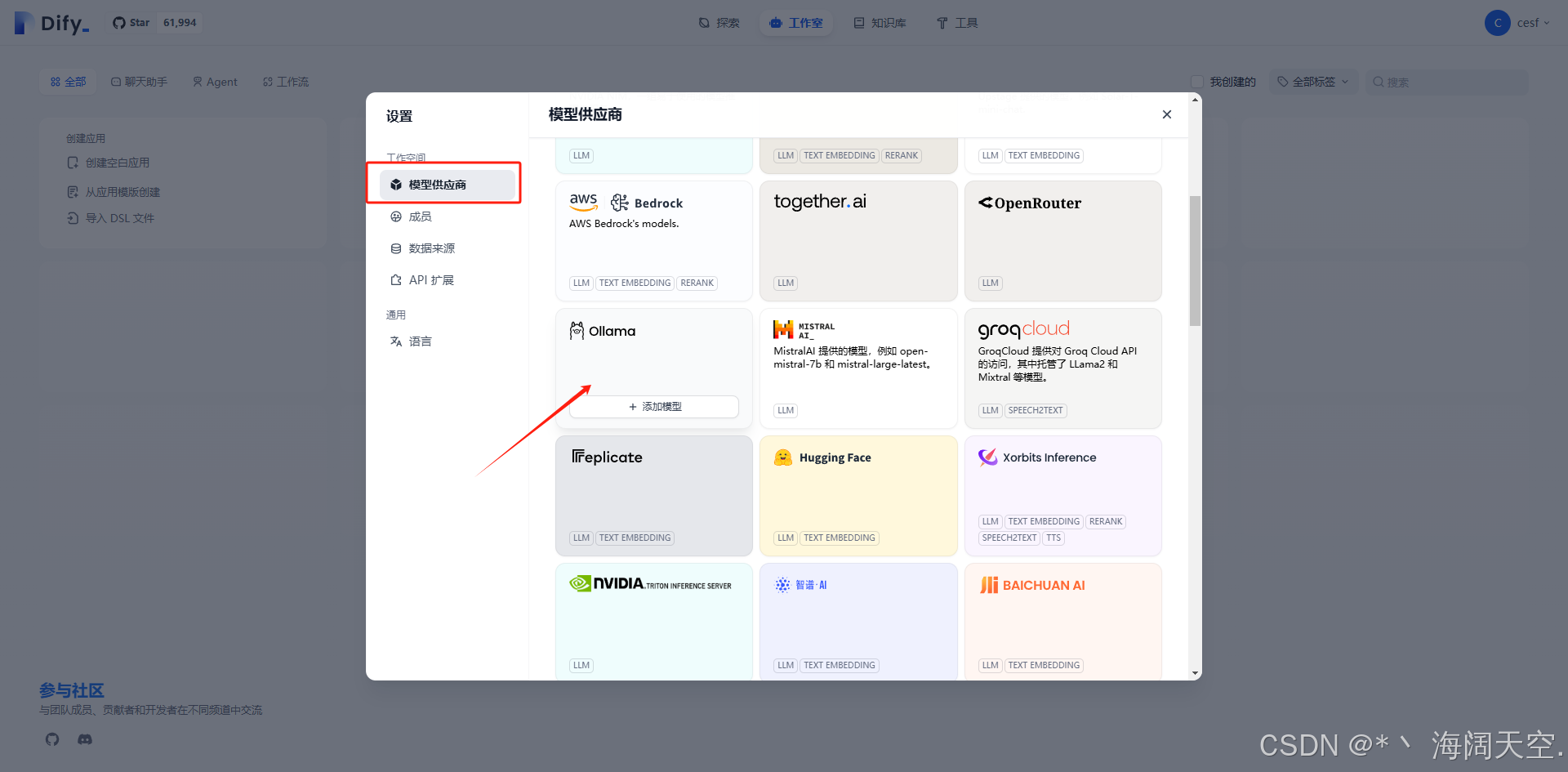This screenshot has width=1568, height=772.
Task: Click the Xorbits Inference logo icon
Action: pyautogui.click(x=988, y=457)
